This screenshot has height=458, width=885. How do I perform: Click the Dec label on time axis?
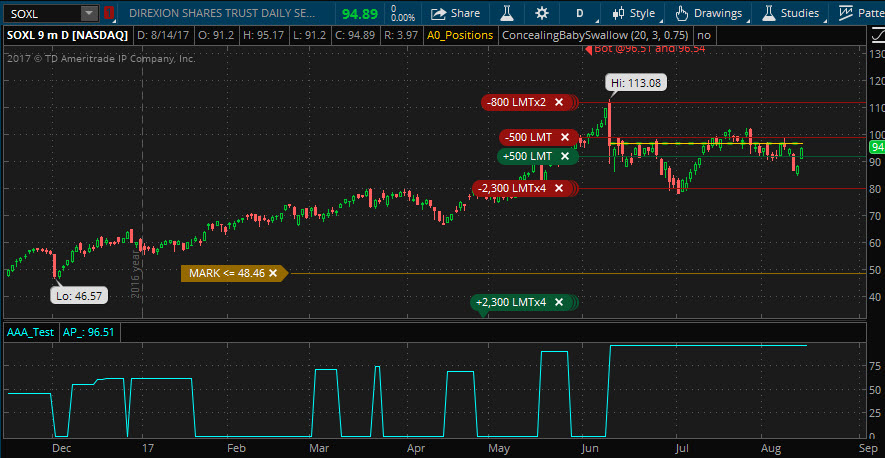[x=62, y=448]
